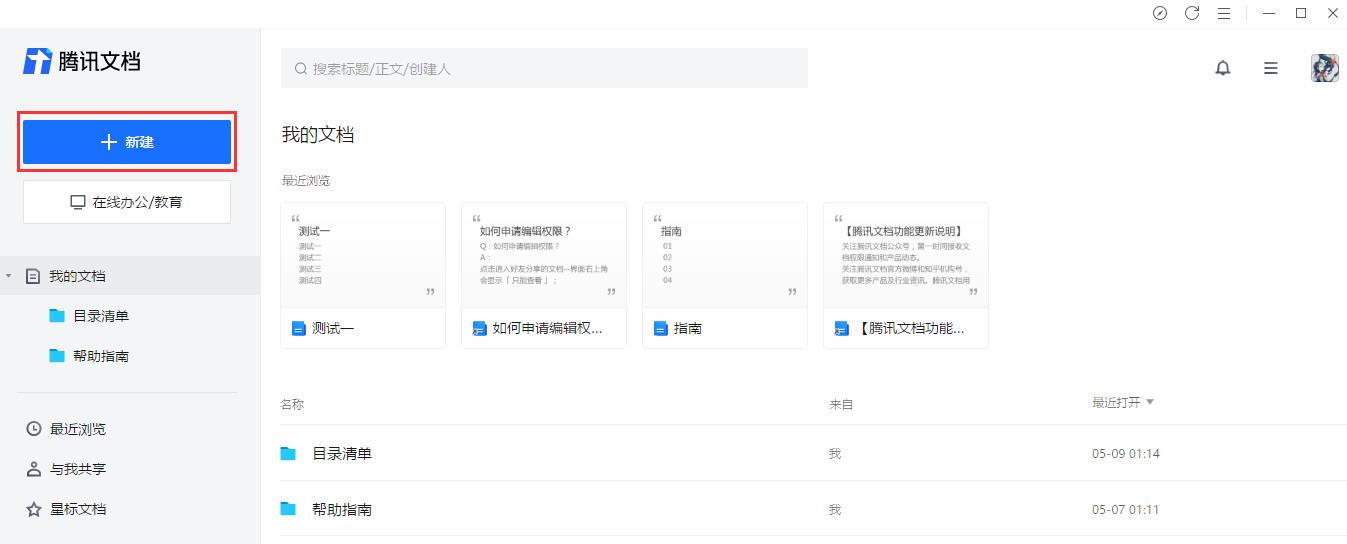The width and height of the screenshot is (1347, 544).
Task: Click doc icon beside 测试一 title
Action: (298, 328)
